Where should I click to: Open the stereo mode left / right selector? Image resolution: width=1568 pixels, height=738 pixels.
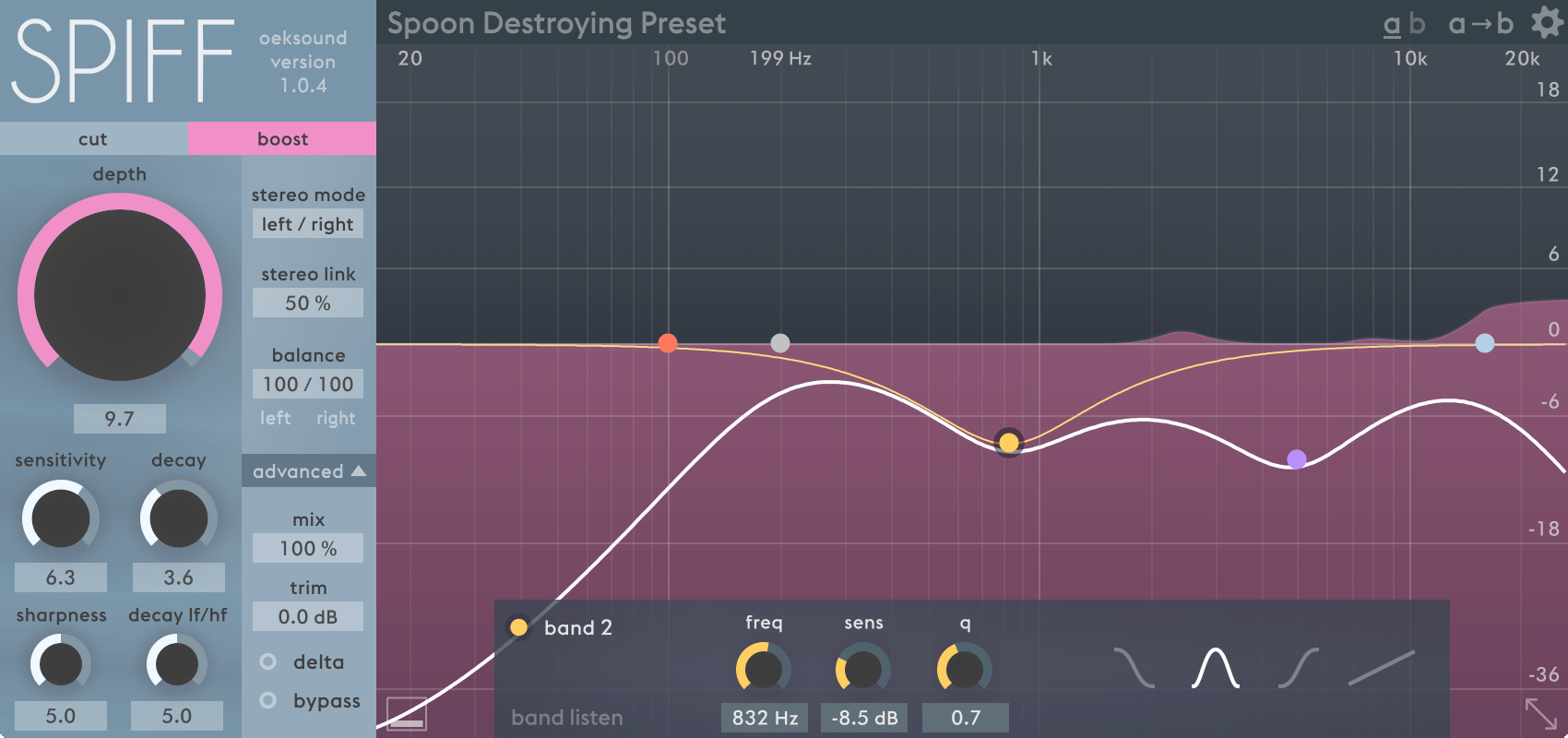(x=308, y=224)
